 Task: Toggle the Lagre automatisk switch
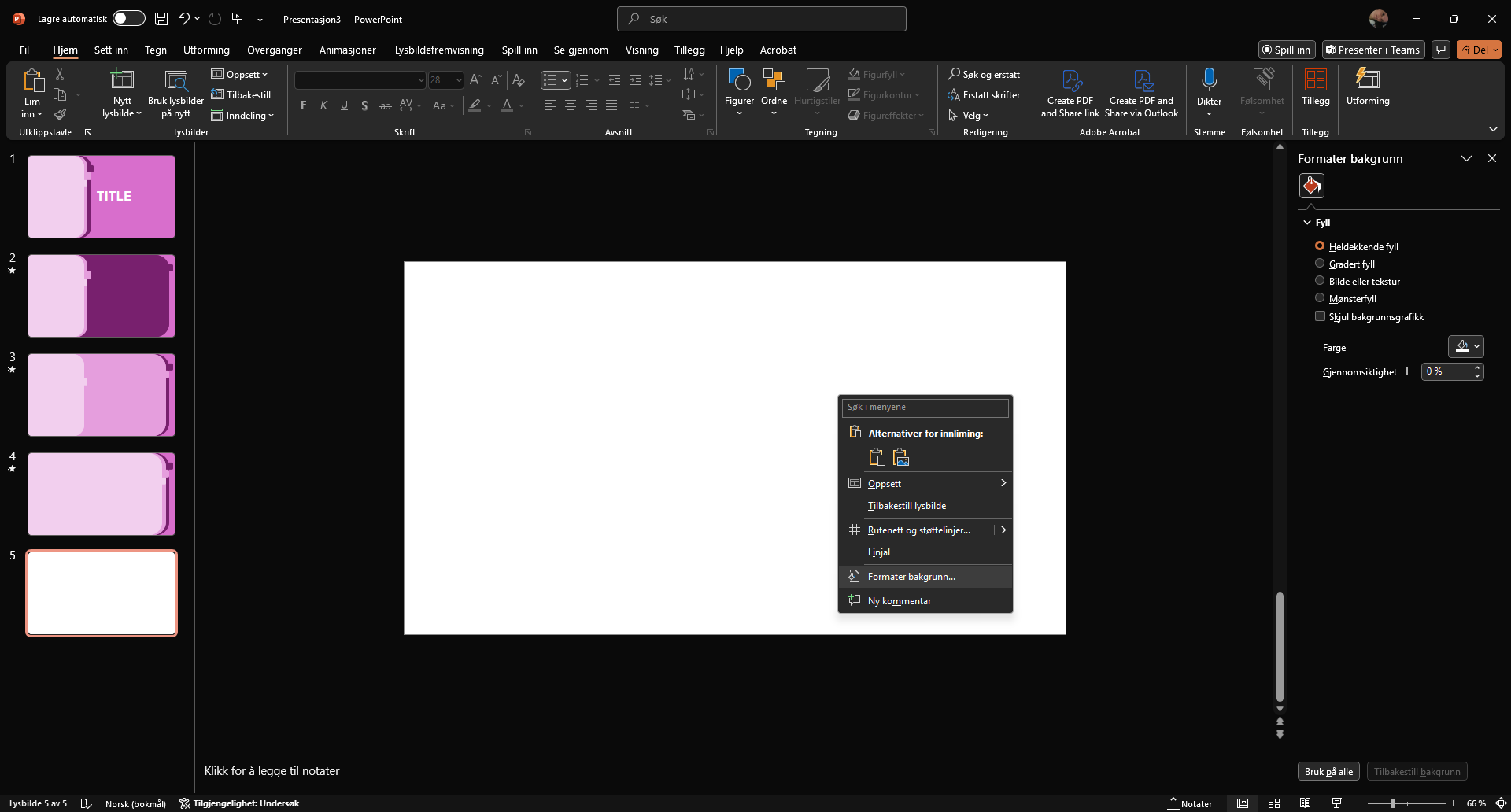128,19
